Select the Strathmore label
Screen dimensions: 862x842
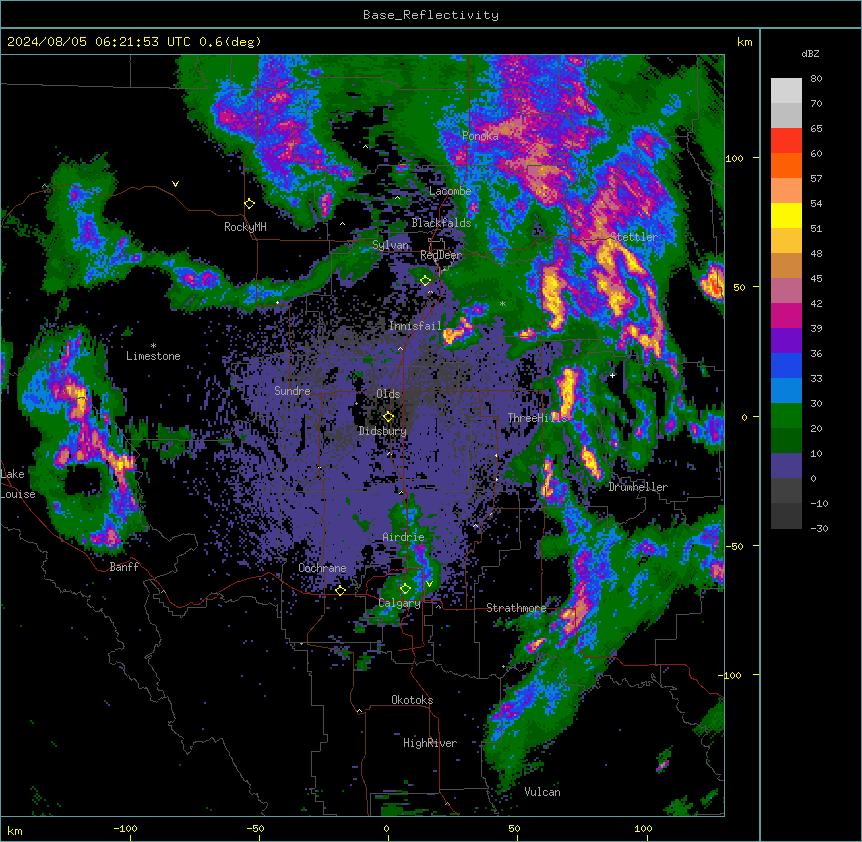coord(516,608)
